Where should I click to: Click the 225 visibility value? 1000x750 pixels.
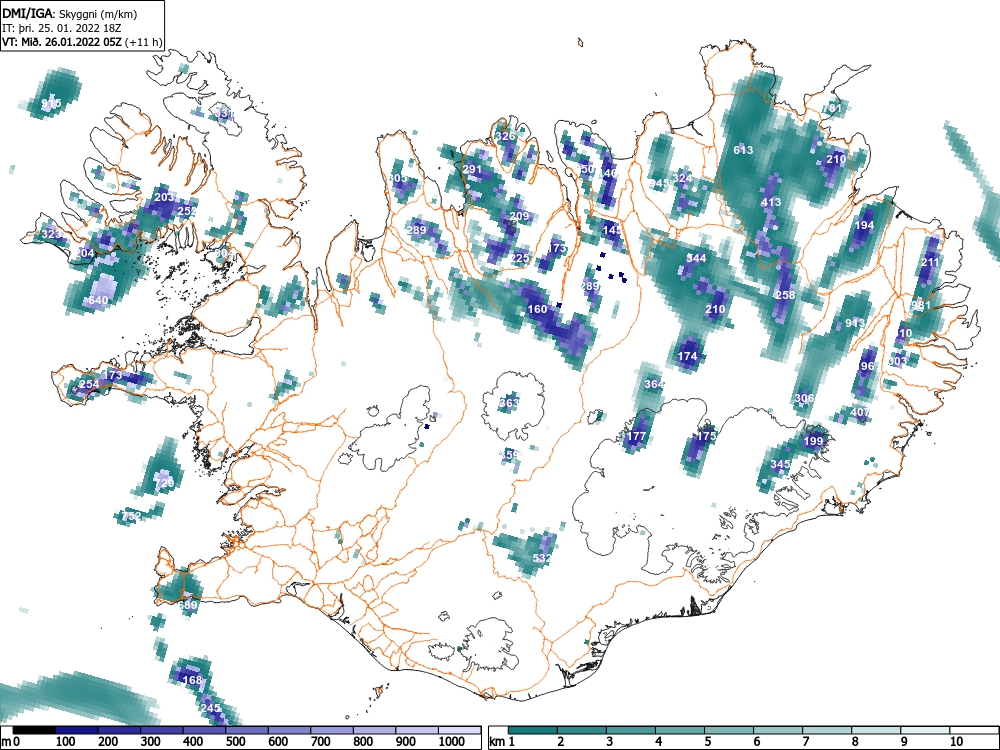click(x=520, y=258)
